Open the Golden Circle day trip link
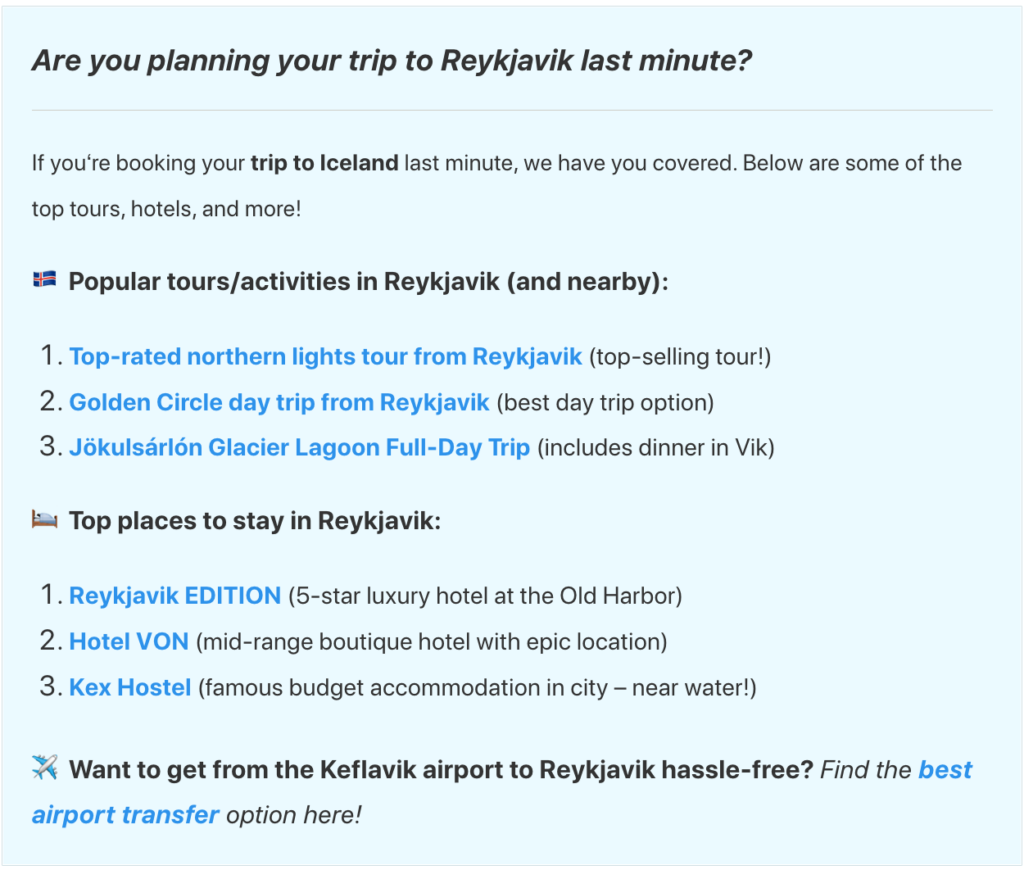 [279, 402]
